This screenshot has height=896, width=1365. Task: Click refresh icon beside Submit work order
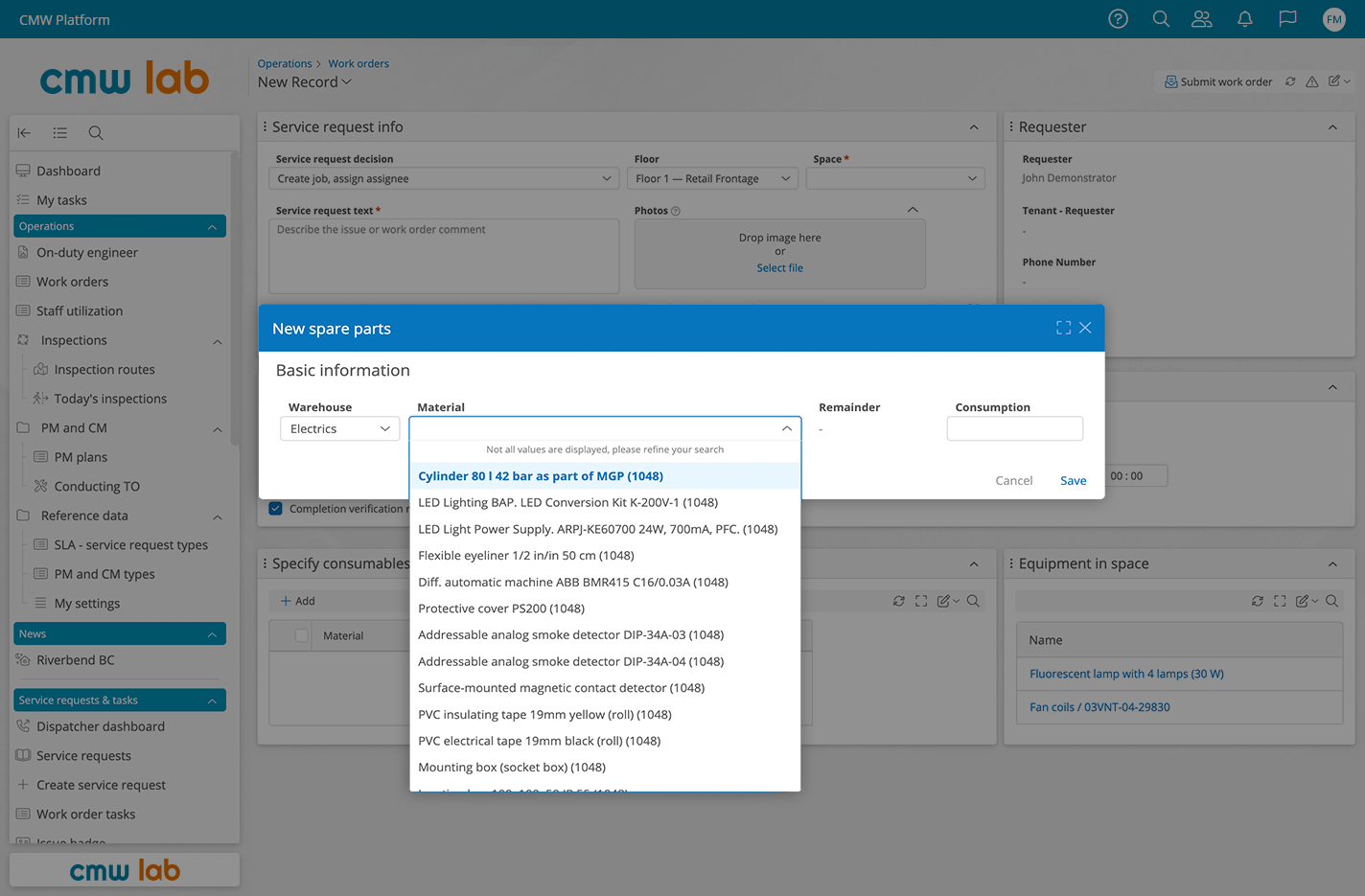tap(1290, 81)
